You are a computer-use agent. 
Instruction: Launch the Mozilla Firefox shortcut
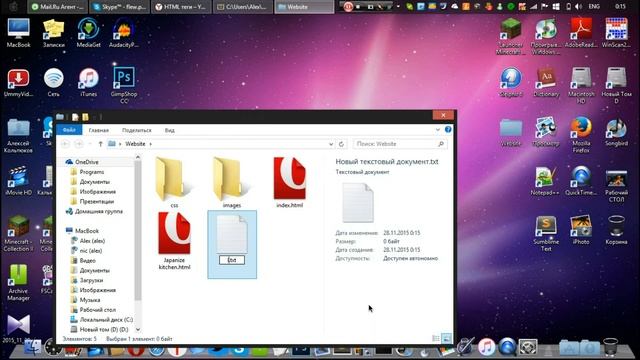click(x=581, y=135)
